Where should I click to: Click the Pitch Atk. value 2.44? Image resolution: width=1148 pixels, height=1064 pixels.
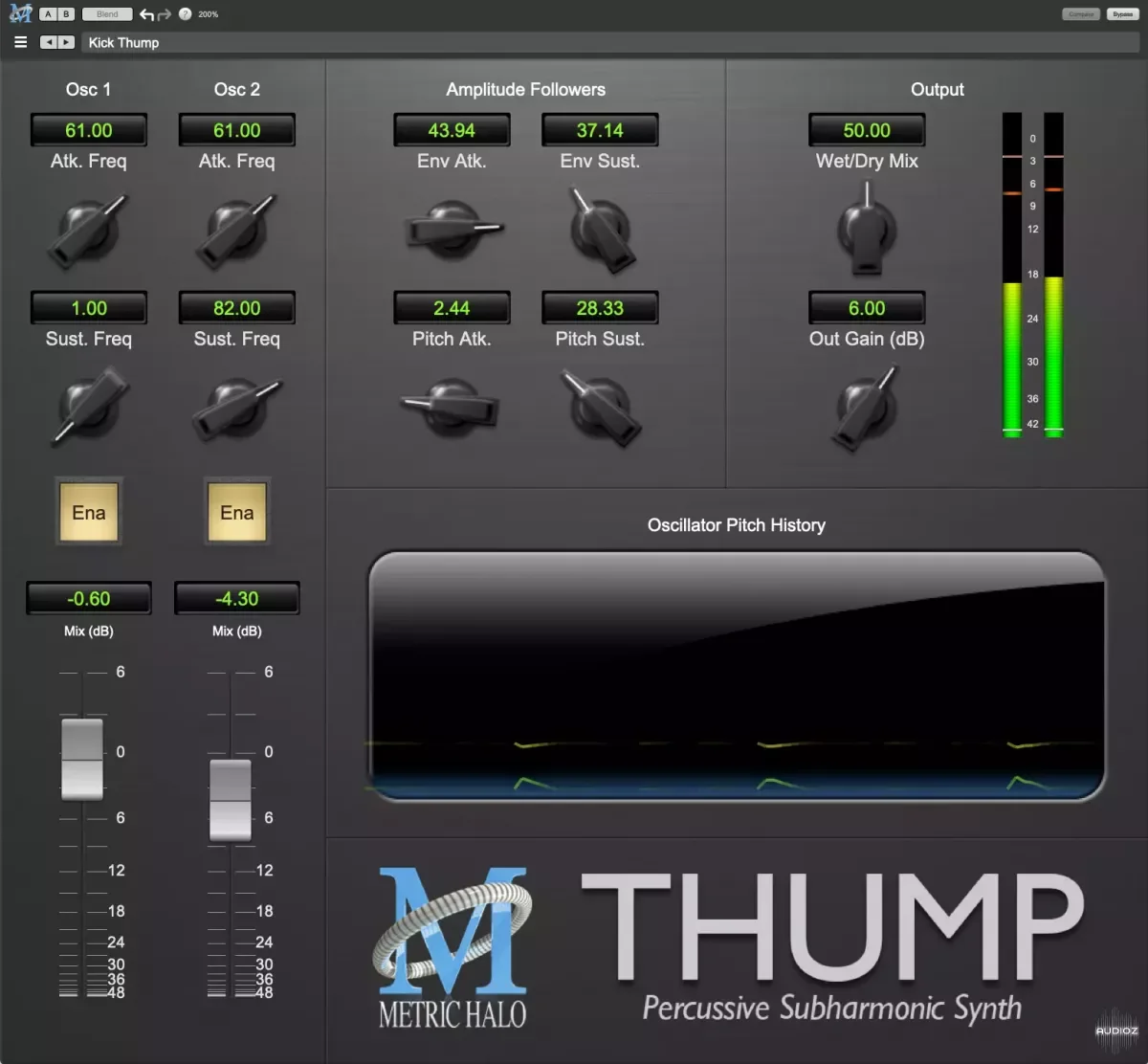point(452,308)
